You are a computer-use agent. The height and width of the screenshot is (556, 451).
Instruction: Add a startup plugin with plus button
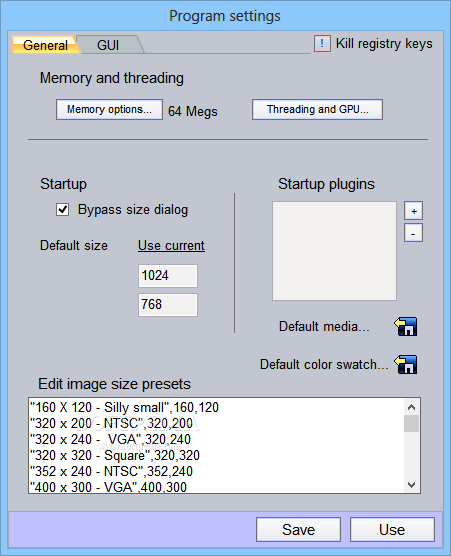pyautogui.click(x=413, y=211)
